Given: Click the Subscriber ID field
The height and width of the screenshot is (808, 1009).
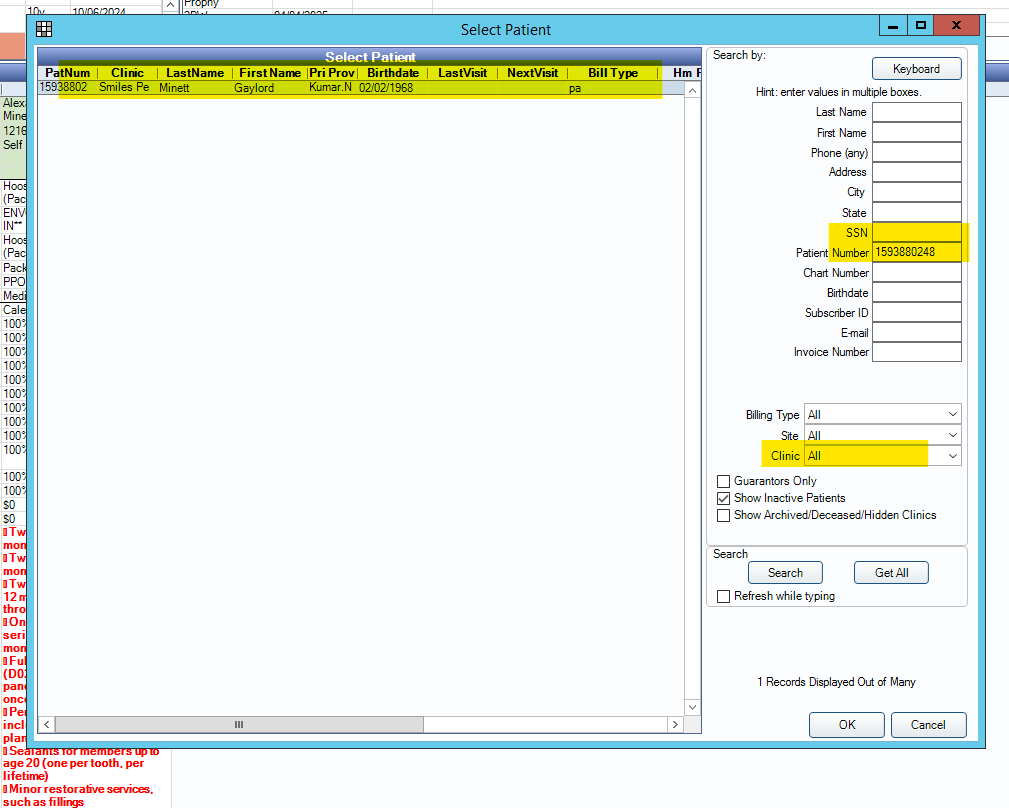Looking at the screenshot, I should point(916,312).
